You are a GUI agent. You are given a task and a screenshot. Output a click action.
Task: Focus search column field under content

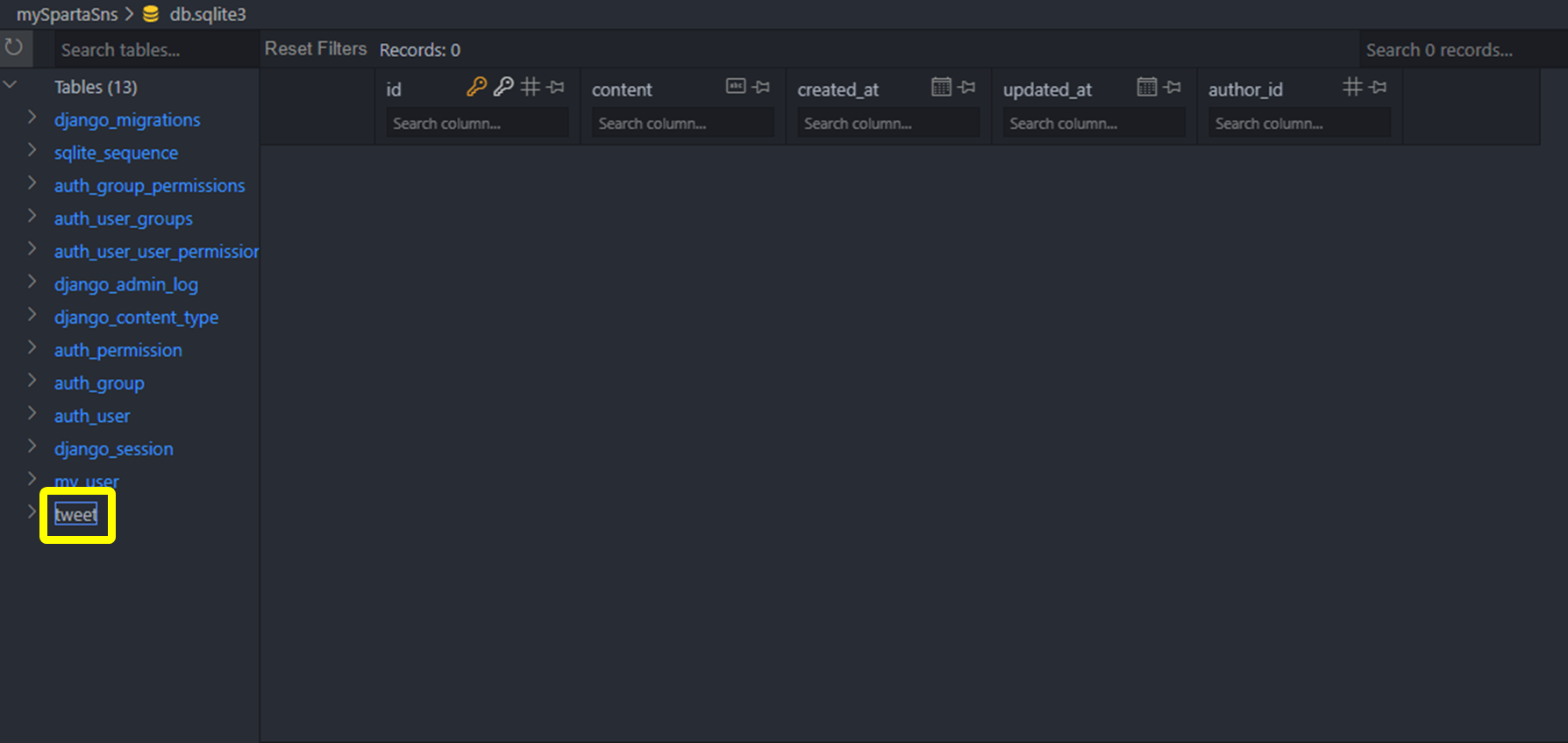(682, 123)
